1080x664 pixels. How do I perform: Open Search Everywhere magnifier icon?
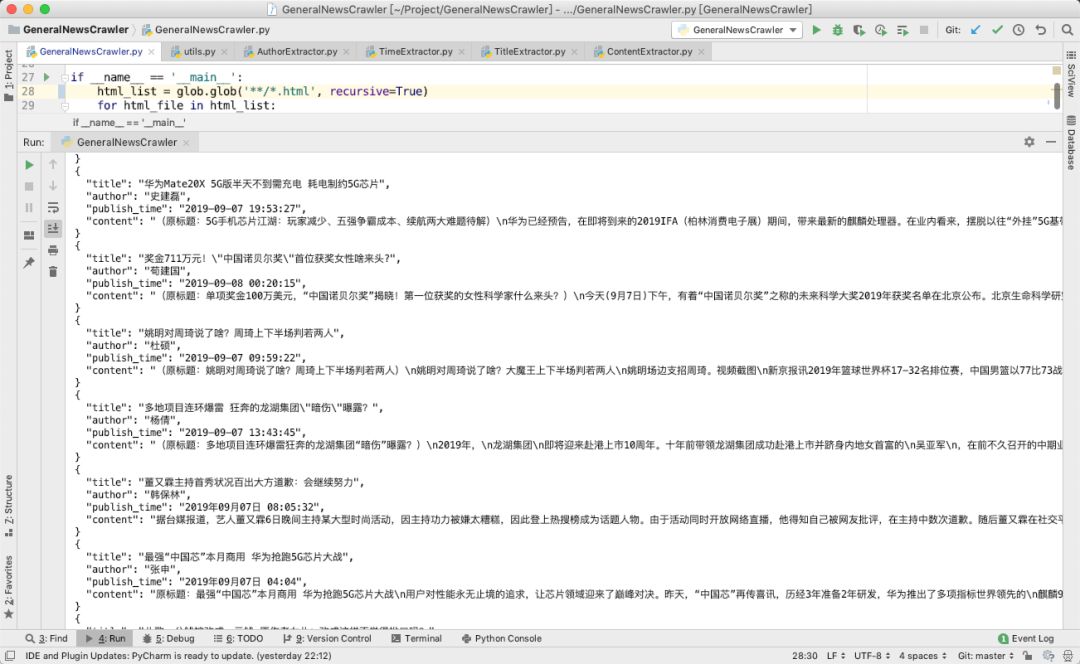pyautogui.click(x=1067, y=30)
